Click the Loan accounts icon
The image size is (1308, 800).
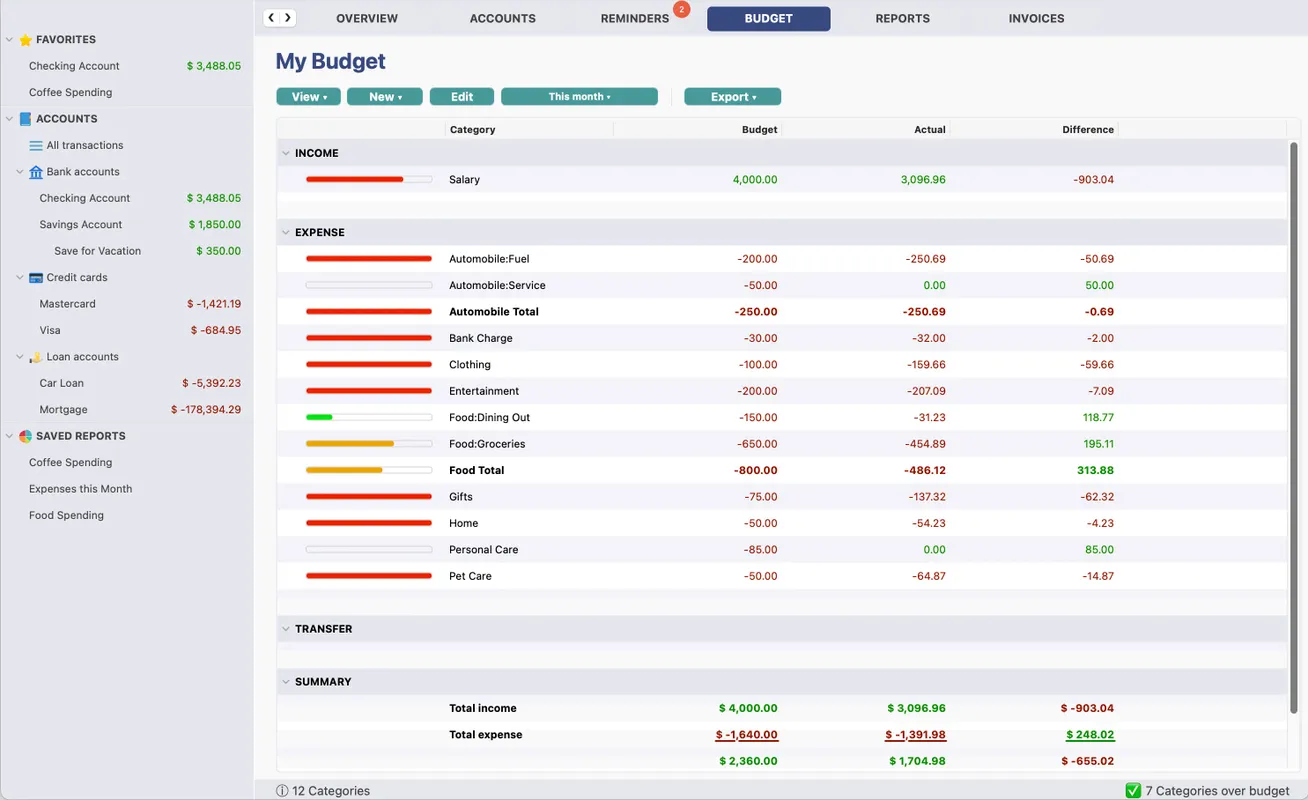[36, 357]
